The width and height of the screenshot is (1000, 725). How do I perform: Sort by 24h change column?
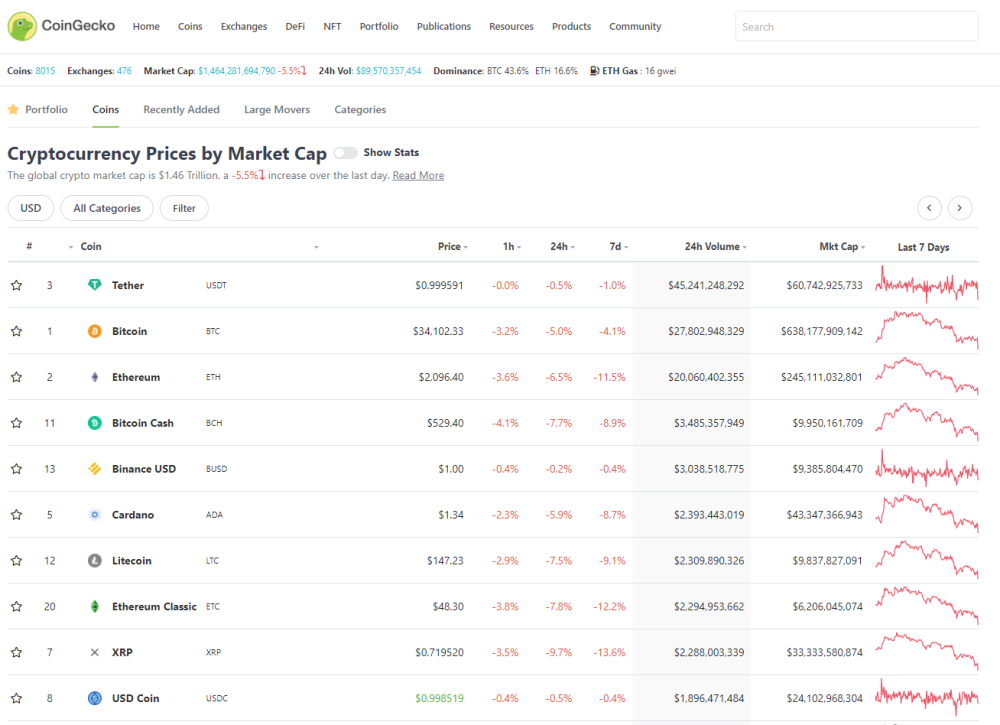point(562,246)
